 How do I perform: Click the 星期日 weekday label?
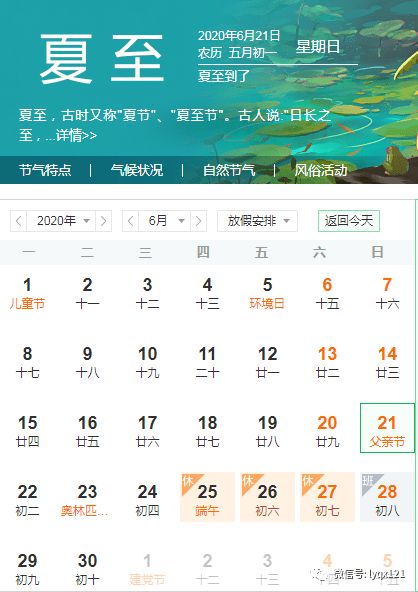[x=318, y=47]
